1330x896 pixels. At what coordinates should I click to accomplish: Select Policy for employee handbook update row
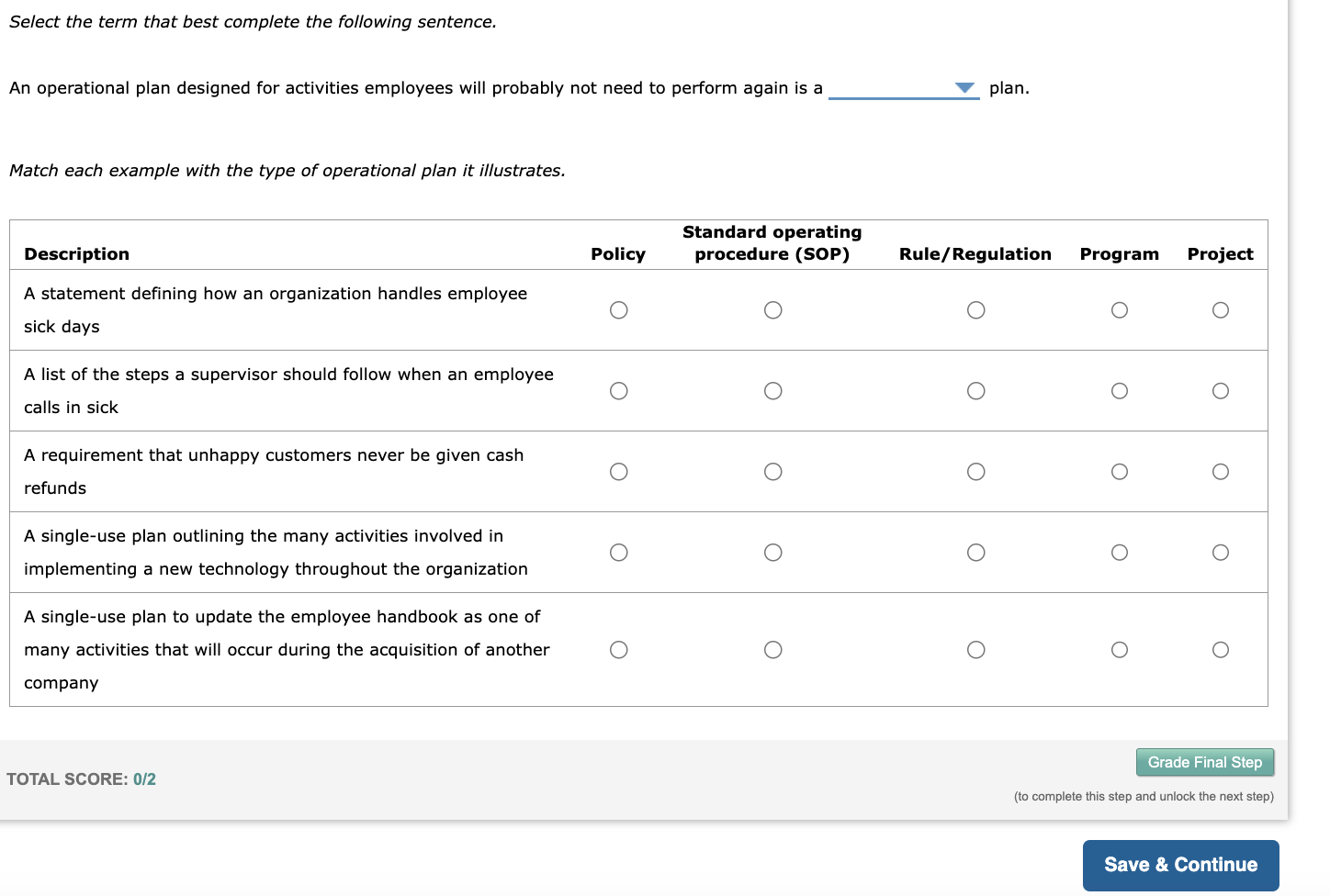[x=619, y=650]
